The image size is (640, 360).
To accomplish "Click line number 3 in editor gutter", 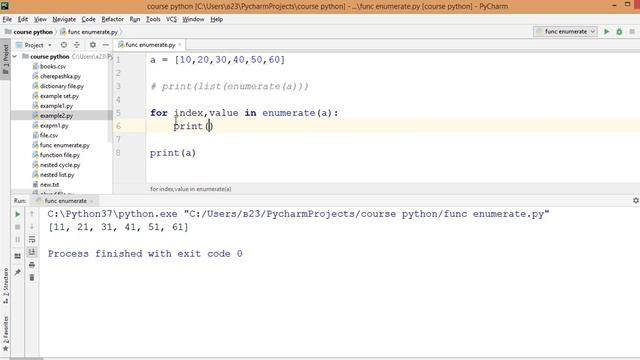I will (x=118, y=86).
